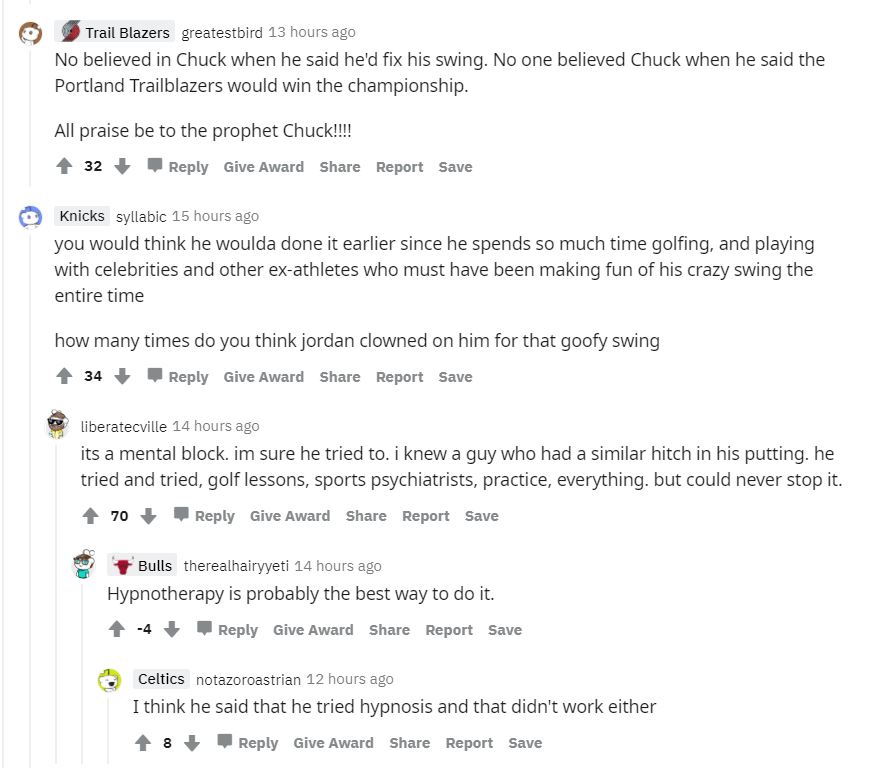Collapse syllabic's comment thread line
This screenshot has width=880, height=768.
click(x=30, y=500)
